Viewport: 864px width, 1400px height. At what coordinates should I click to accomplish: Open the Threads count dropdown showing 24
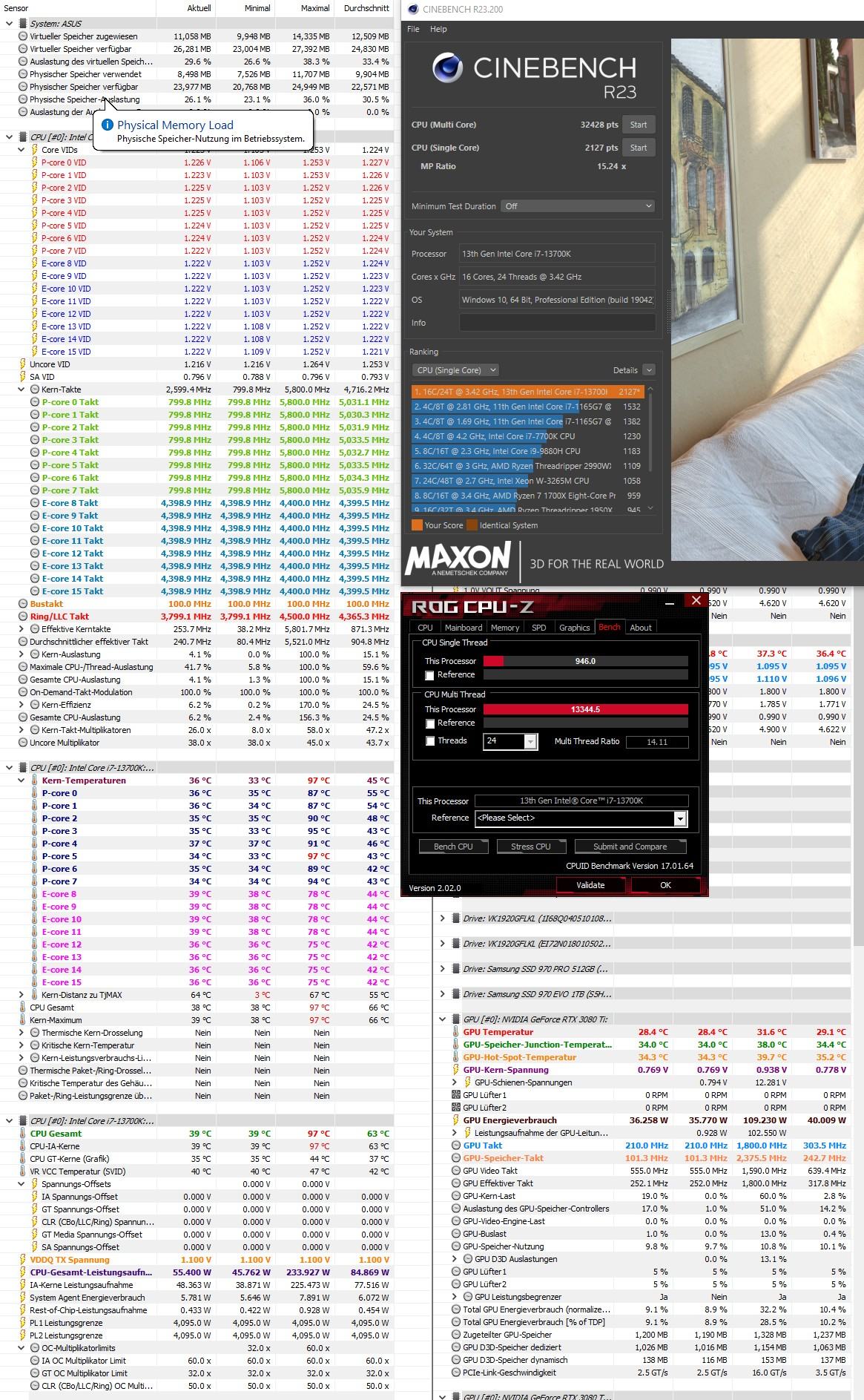tap(530, 741)
